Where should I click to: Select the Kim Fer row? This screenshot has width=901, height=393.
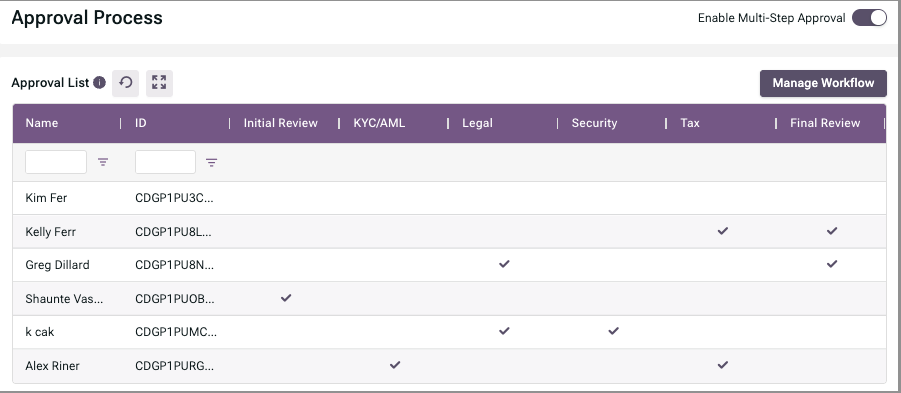[449, 198]
